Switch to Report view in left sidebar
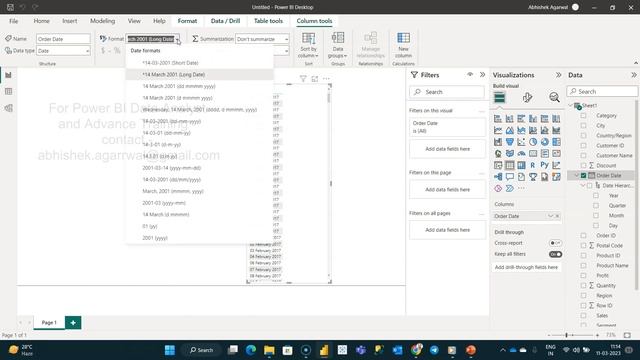The image size is (640, 360). tap(8, 75)
